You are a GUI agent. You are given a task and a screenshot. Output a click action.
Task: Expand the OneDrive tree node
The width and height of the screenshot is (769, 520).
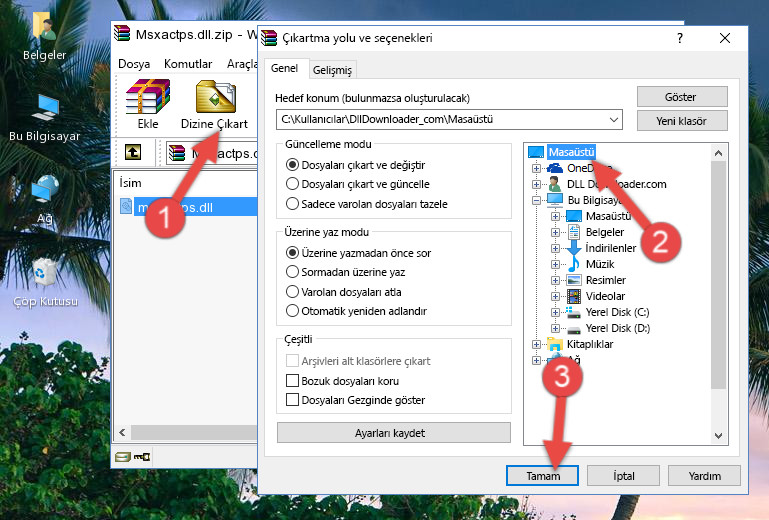tap(536, 168)
